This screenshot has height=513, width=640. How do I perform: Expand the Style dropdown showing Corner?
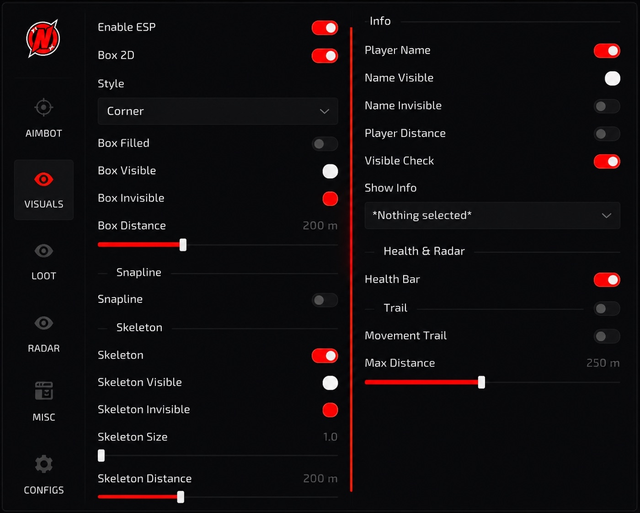pos(218,111)
